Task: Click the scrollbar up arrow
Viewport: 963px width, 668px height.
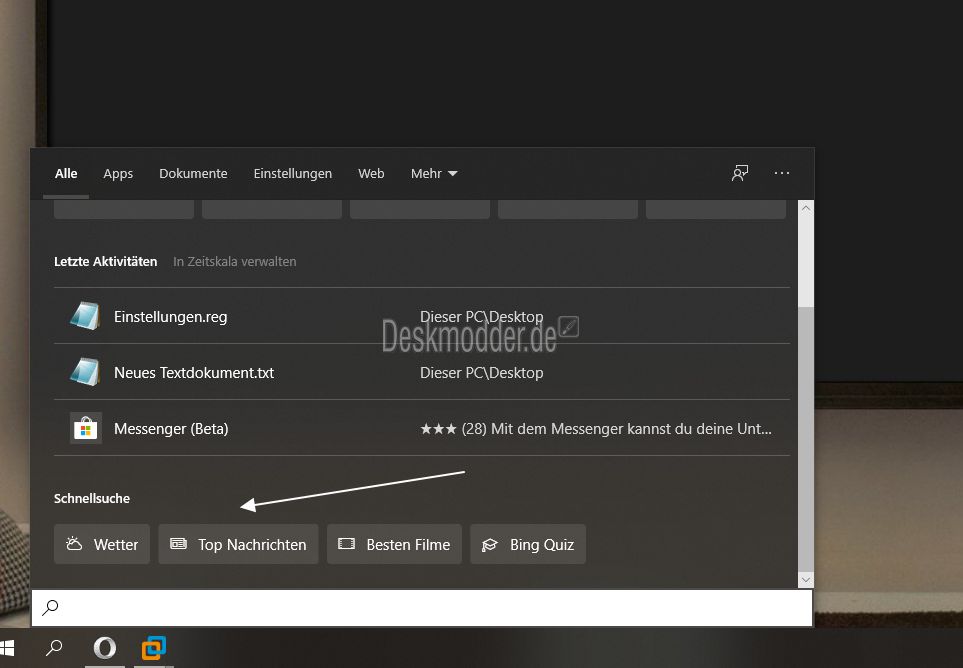Action: 806,208
